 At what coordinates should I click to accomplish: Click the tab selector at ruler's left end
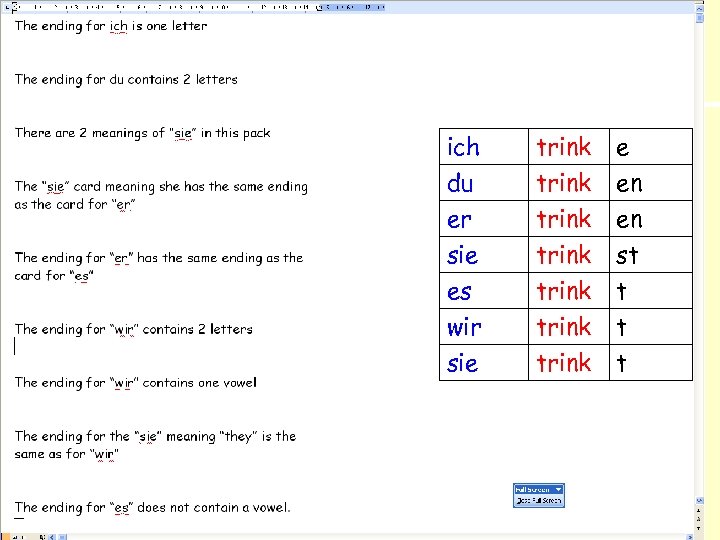click(x=7, y=7)
